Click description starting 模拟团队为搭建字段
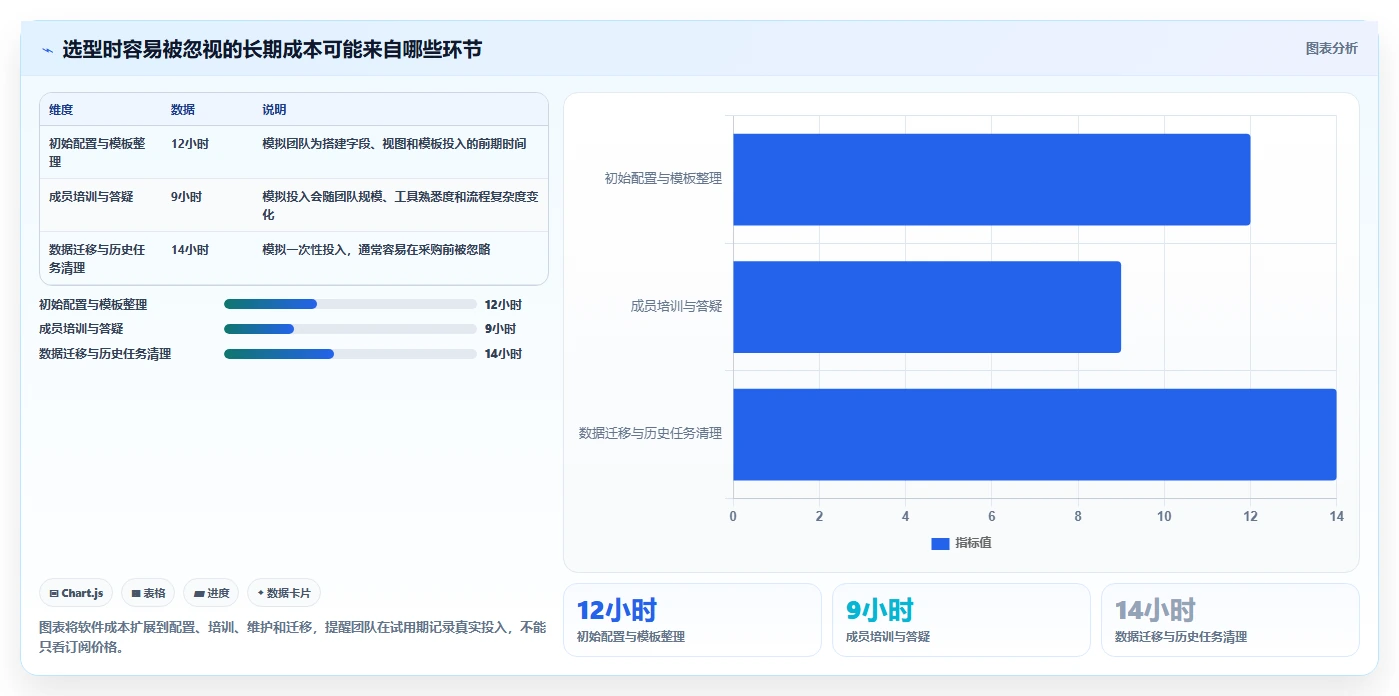This screenshot has height=696, width=1399. [394, 144]
